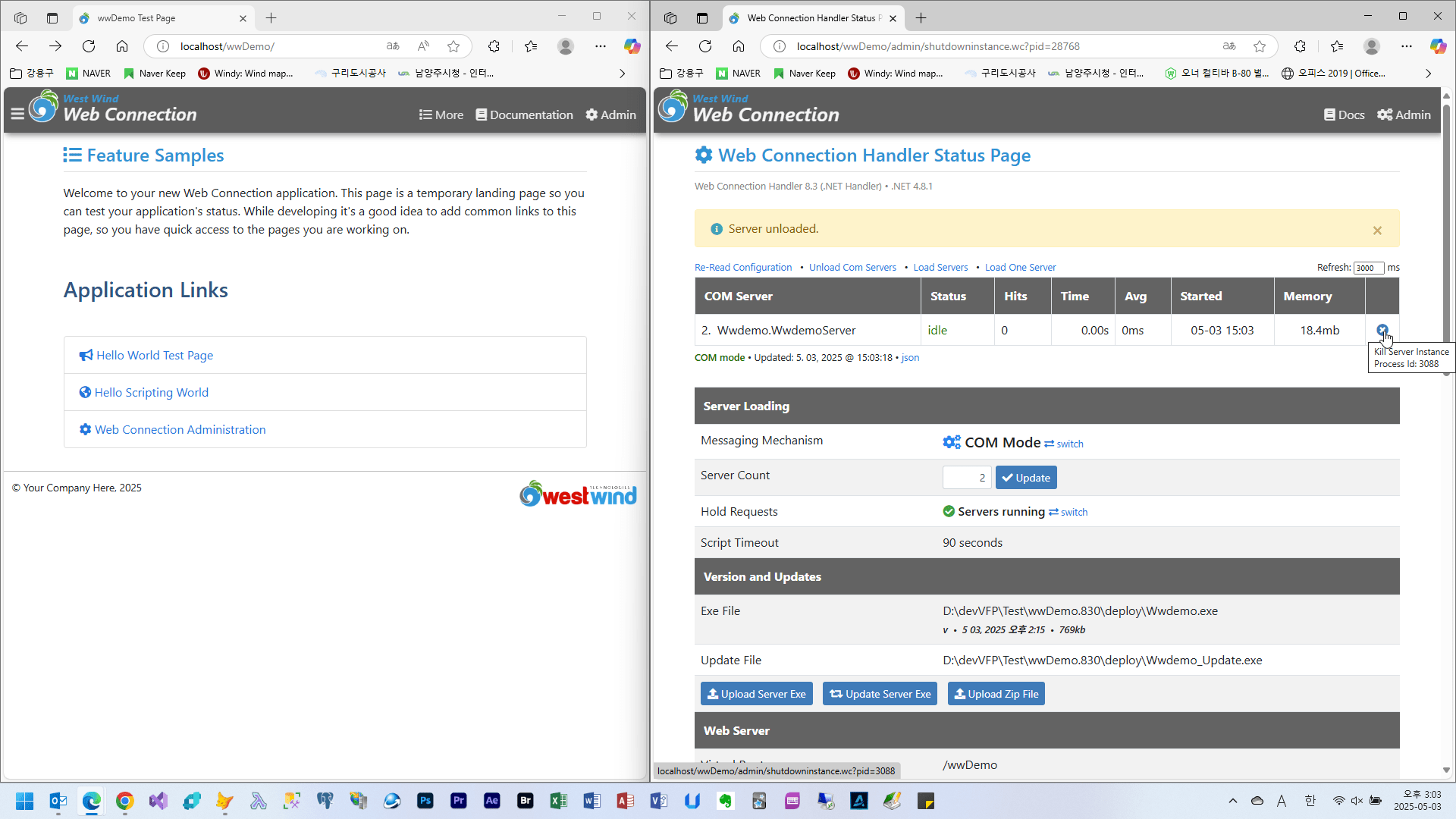Favorite the Handler Status page with star
Image resolution: width=1456 pixels, height=819 pixels.
[x=1260, y=46]
